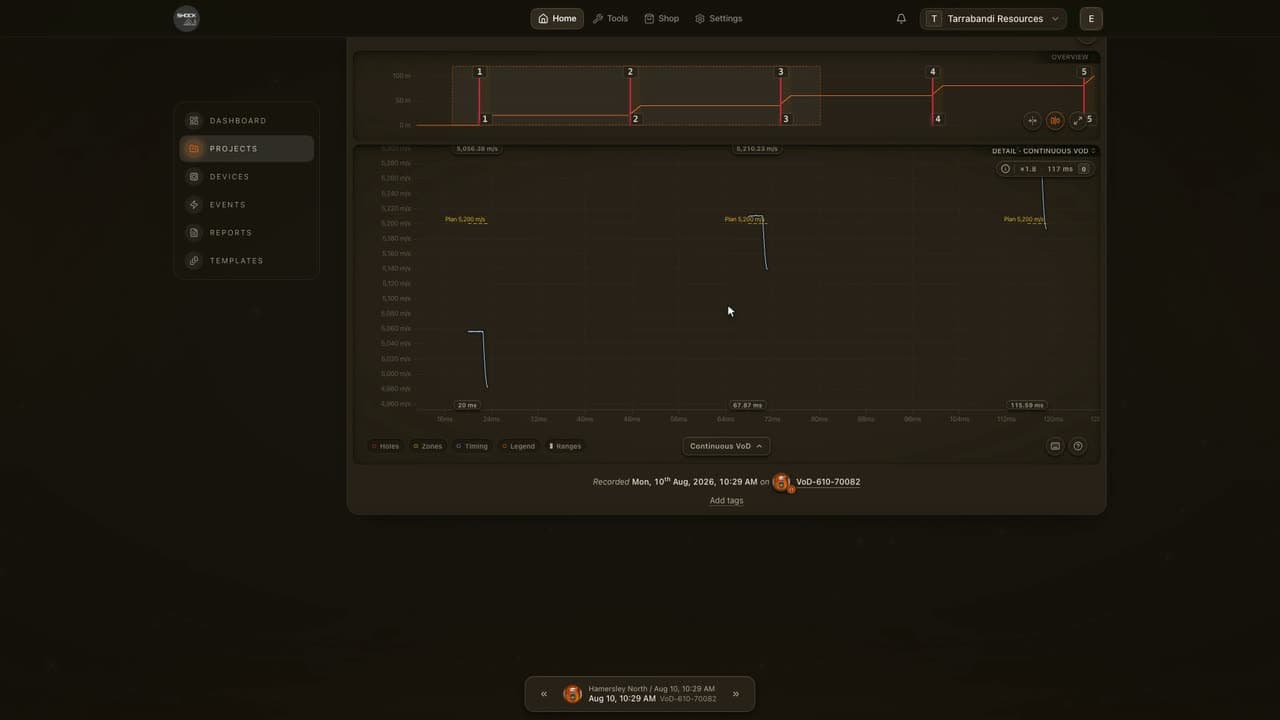This screenshot has width=1280, height=720.
Task: Open Templates in the sidebar
Action: click(247, 261)
